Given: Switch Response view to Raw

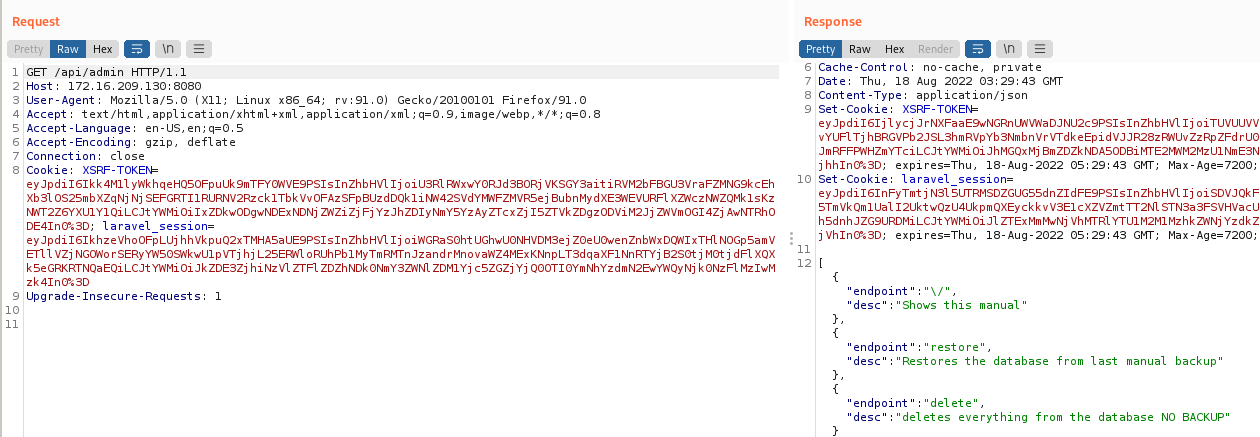Looking at the screenshot, I should click(x=860, y=49).
